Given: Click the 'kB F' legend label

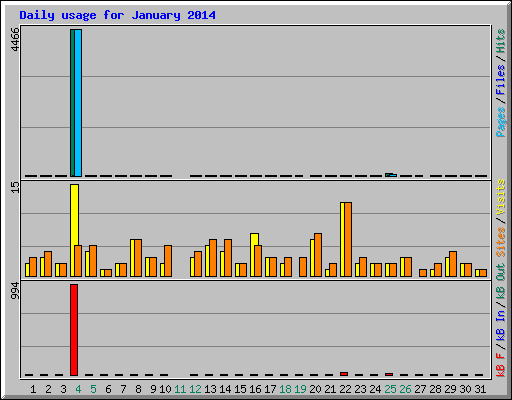Looking at the screenshot, I should [501, 365].
